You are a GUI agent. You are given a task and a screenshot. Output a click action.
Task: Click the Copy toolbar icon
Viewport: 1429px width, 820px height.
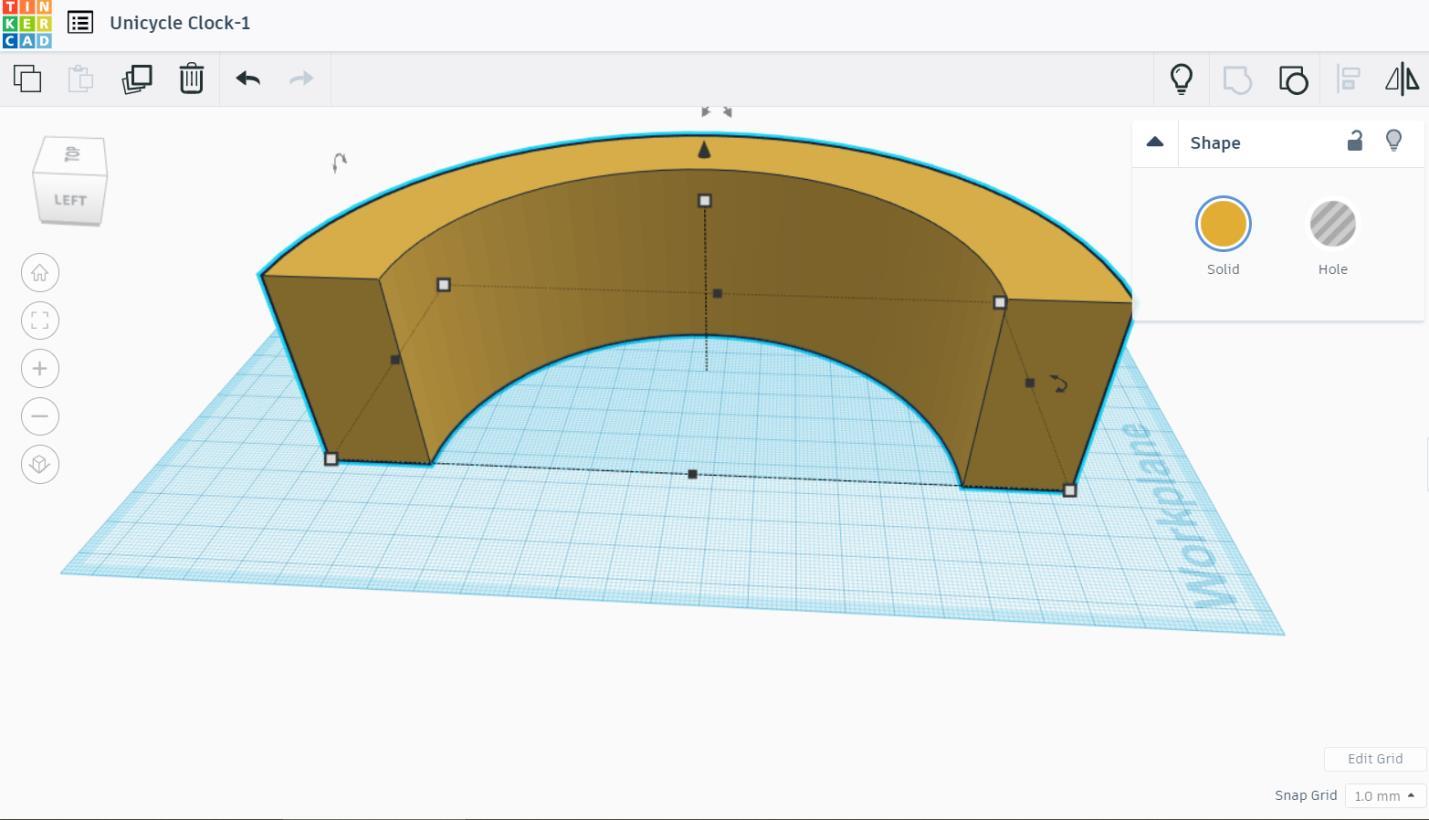(x=27, y=78)
